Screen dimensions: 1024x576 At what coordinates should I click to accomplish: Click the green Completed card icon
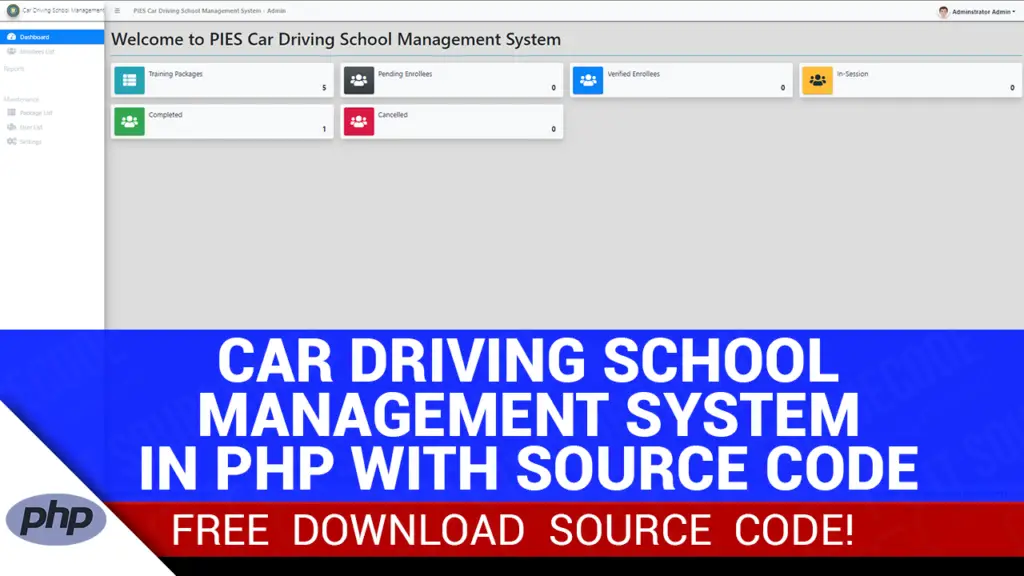pos(129,121)
